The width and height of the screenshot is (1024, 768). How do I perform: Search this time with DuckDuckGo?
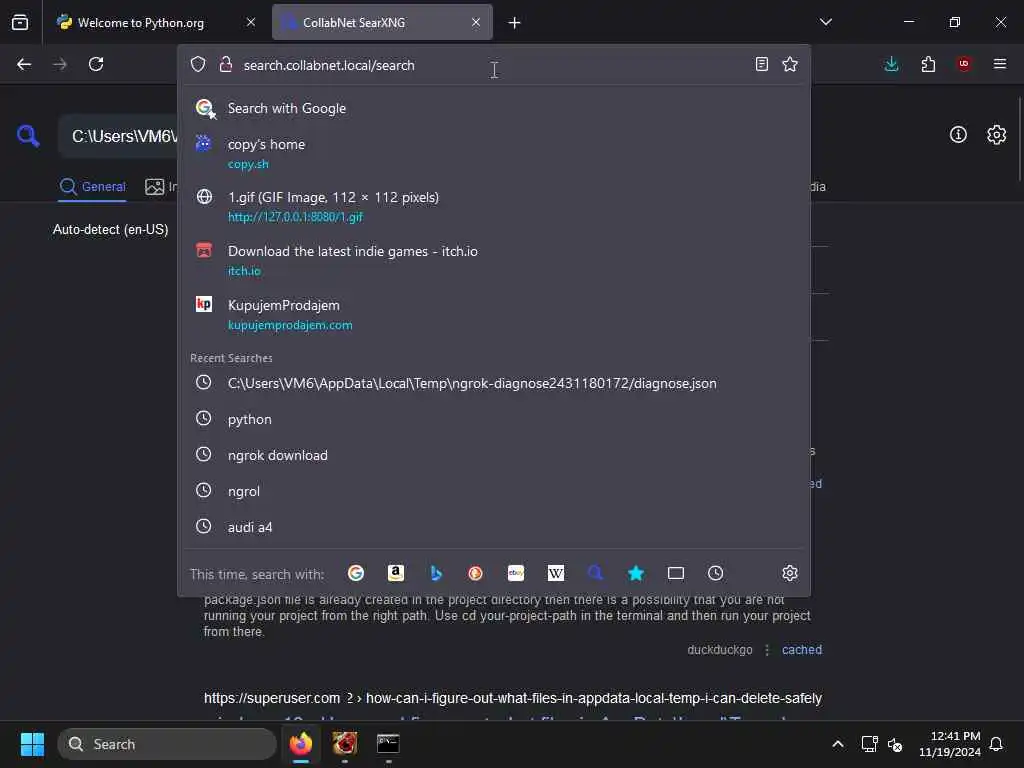click(x=475, y=573)
